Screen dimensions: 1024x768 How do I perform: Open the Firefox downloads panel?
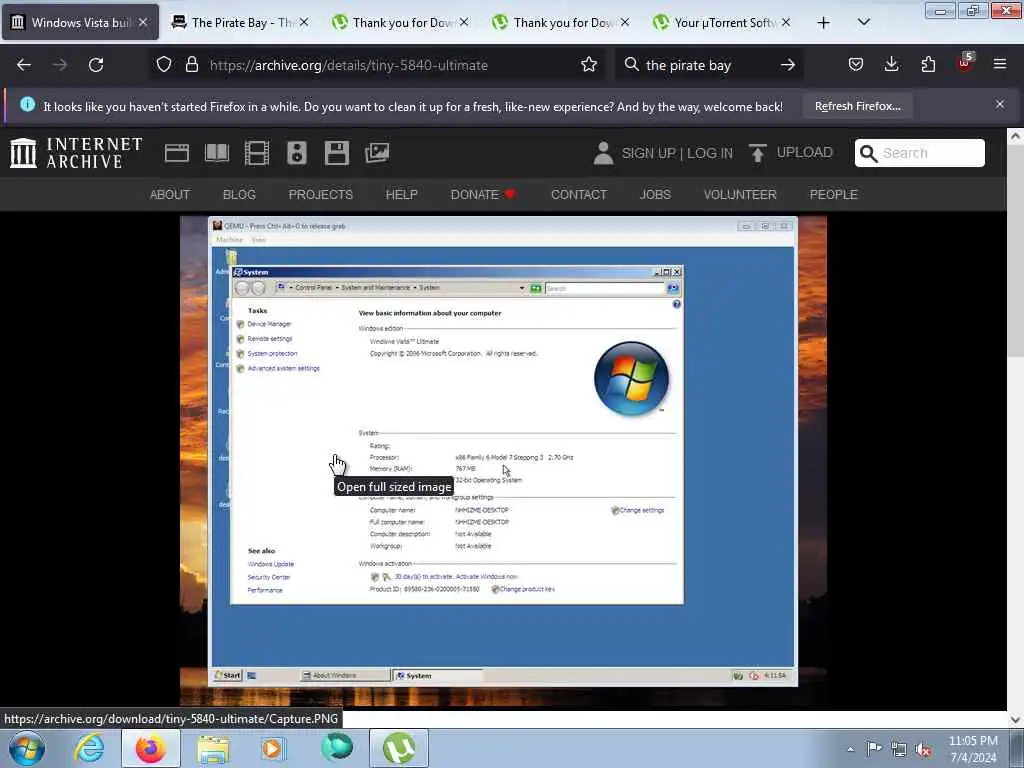tap(891, 65)
